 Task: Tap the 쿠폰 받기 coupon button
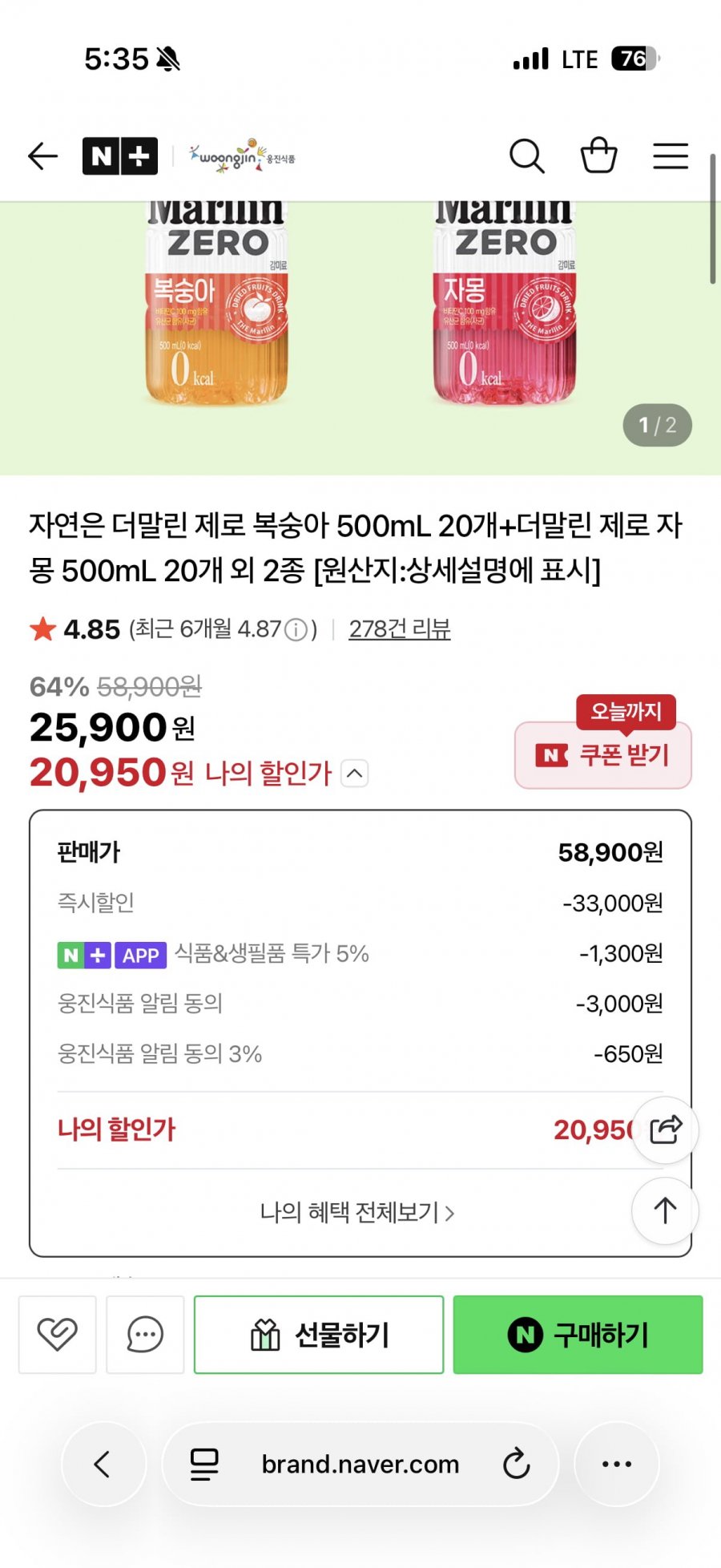[603, 755]
